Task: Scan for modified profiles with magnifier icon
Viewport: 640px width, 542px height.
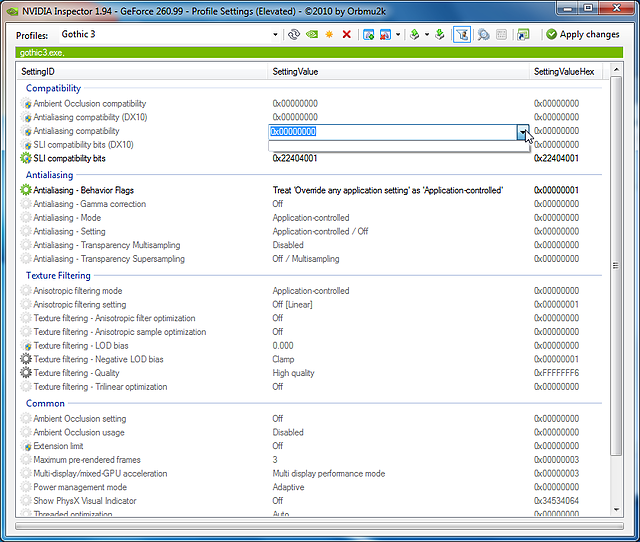Action: 483,34
